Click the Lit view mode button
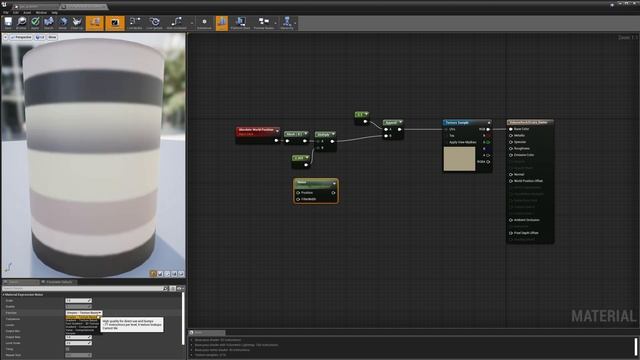 point(40,37)
